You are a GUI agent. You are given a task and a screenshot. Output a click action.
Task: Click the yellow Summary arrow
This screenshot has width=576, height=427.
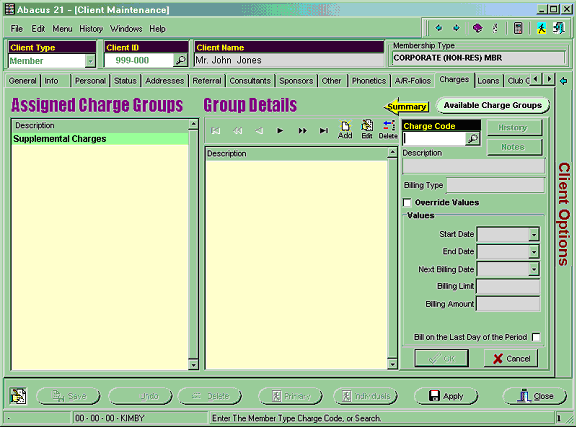[406, 107]
